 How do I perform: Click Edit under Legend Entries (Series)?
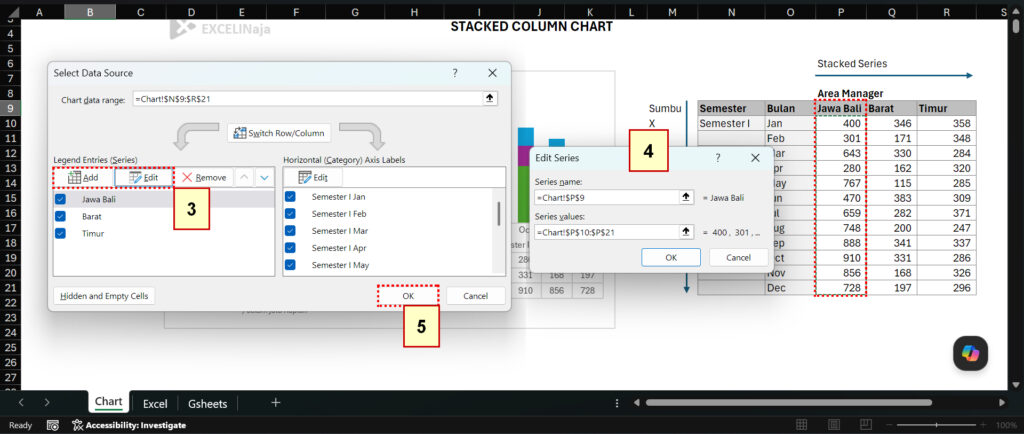point(143,178)
